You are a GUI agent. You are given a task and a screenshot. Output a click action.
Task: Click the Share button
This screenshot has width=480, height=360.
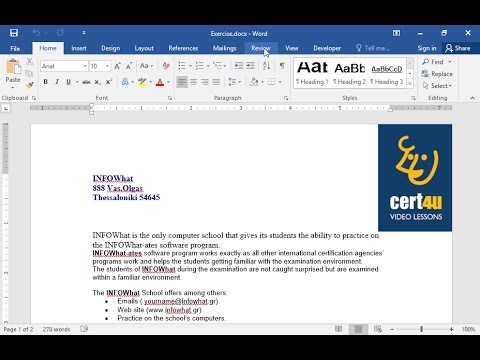(458, 48)
